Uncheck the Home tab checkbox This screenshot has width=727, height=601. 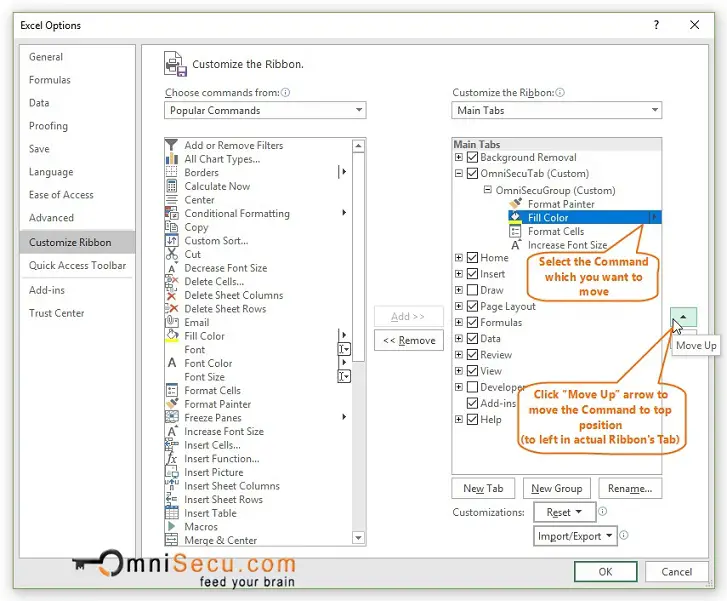[472, 257]
